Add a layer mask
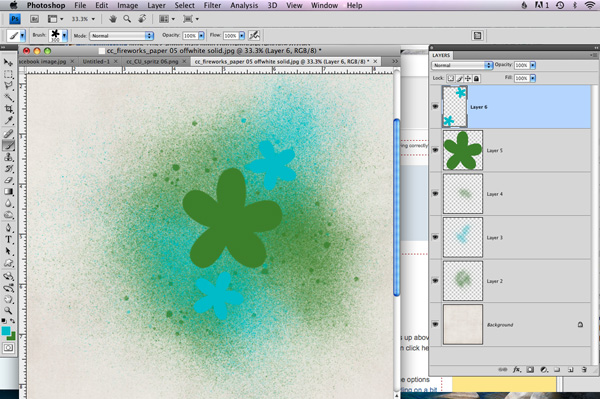 (530, 370)
